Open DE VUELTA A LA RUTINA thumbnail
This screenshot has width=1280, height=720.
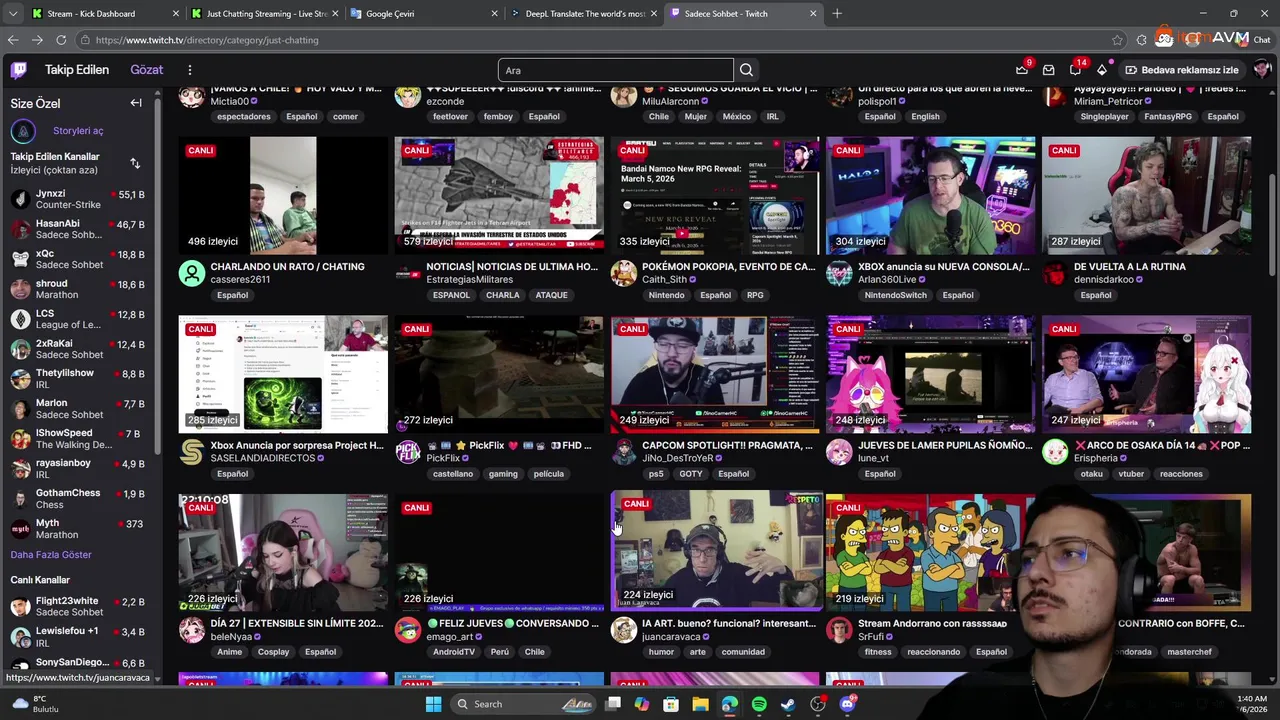coord(1147,196)
